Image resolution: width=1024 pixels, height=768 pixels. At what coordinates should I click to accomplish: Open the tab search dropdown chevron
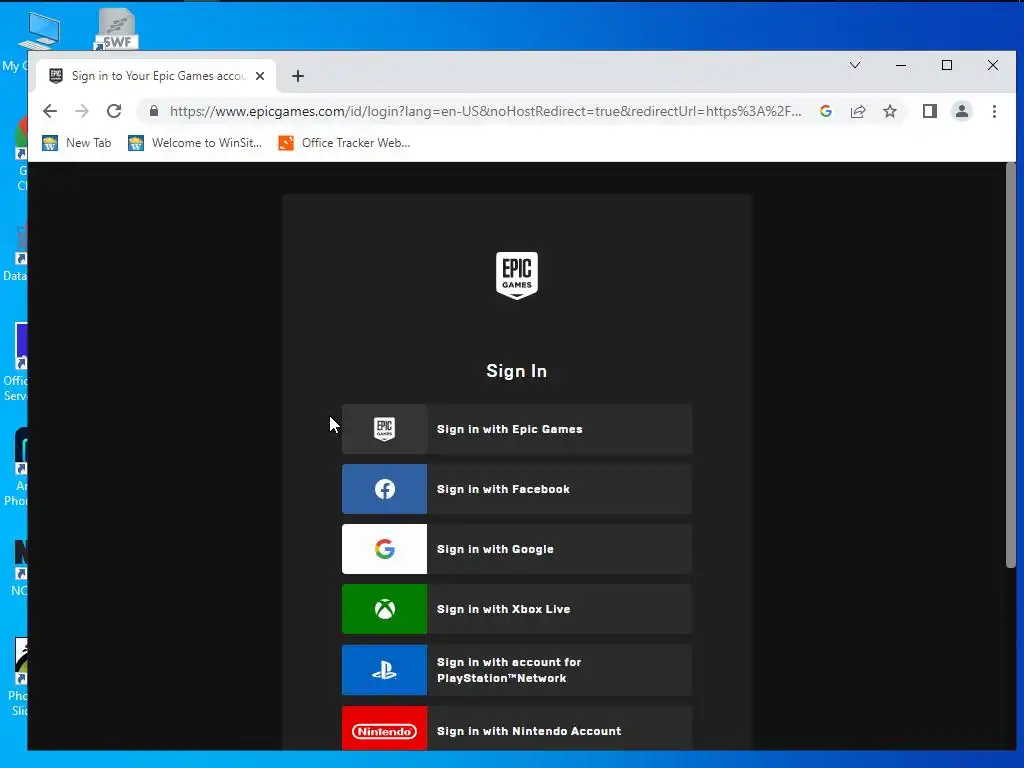[x=854, y=65]
